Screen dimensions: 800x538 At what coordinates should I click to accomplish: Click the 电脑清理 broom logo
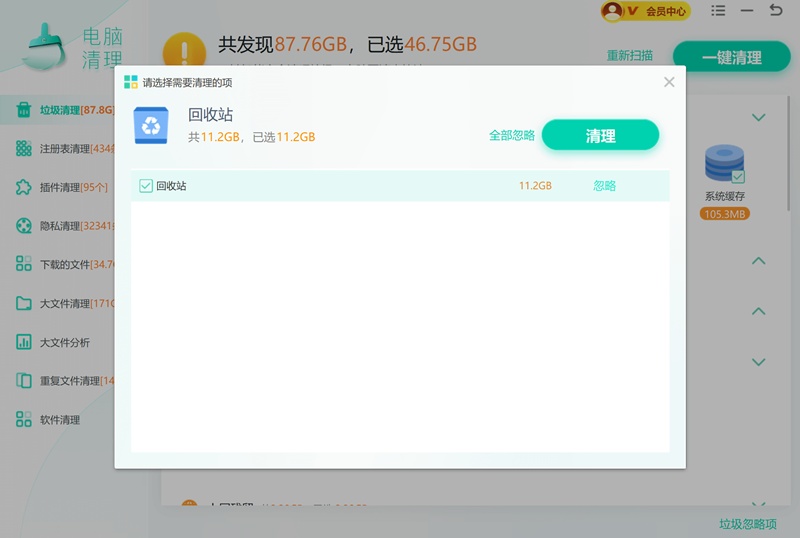(44, 47)
